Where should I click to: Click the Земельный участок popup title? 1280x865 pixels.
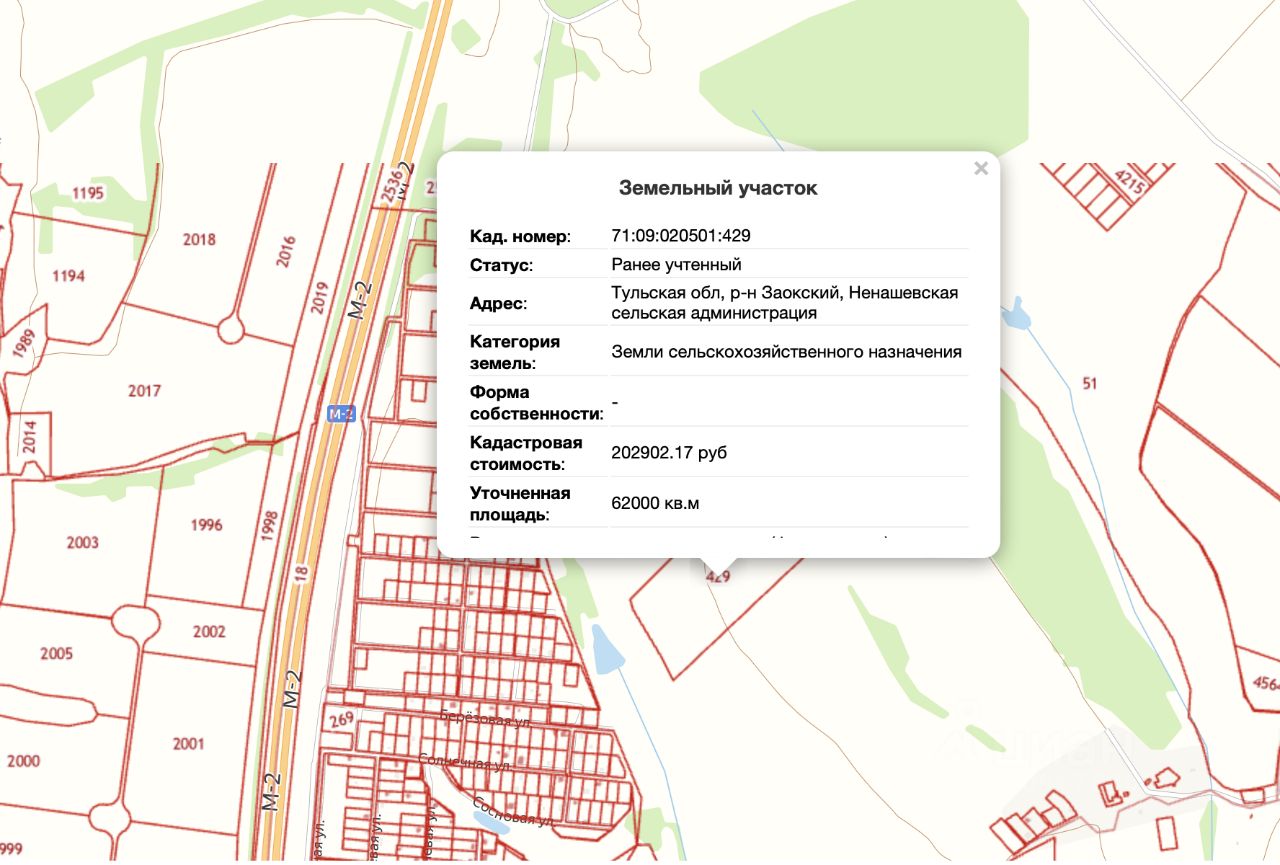[718, 188]
